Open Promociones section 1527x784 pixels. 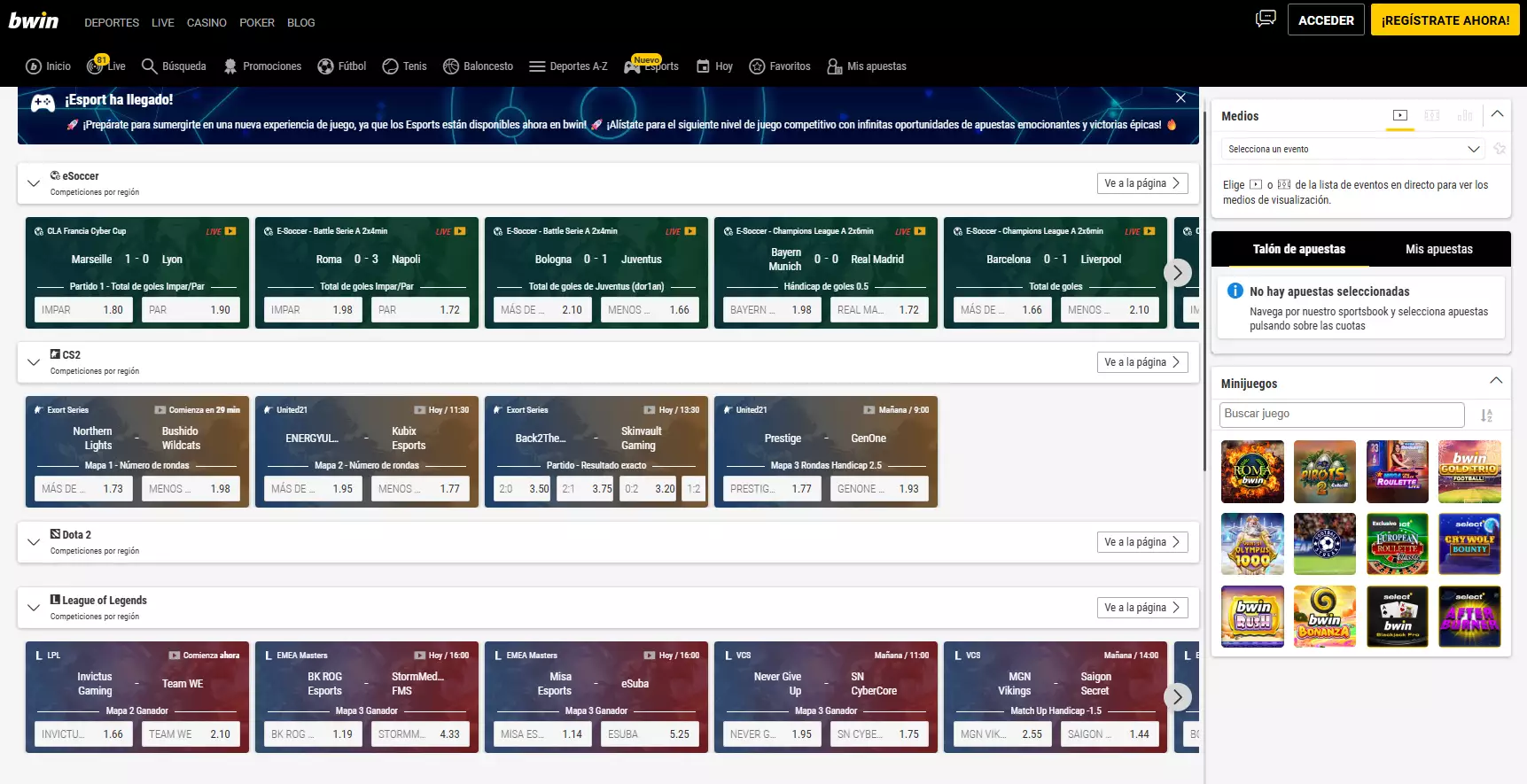(x=262, y=66)
